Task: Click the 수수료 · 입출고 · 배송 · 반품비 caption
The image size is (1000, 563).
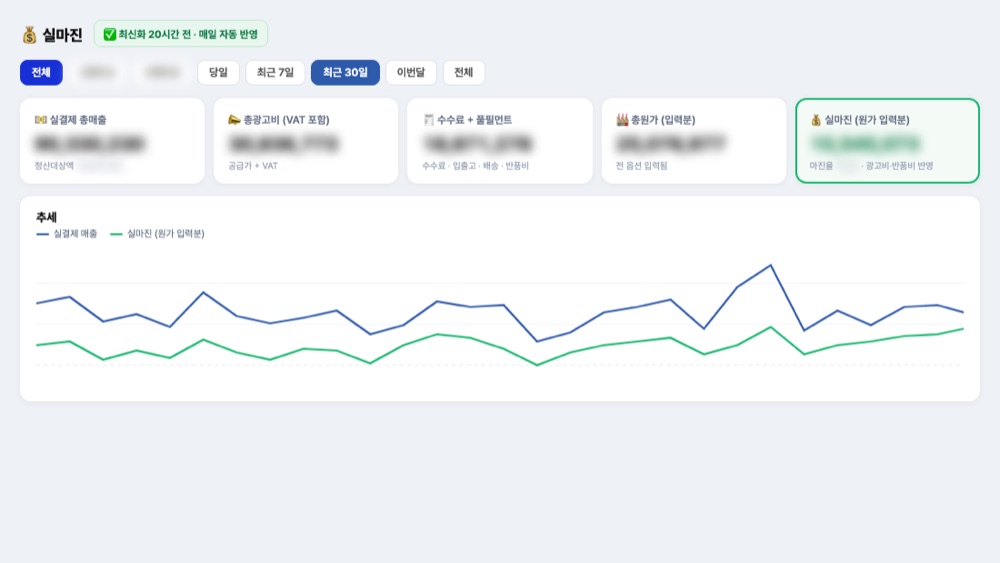Action: 475,165
